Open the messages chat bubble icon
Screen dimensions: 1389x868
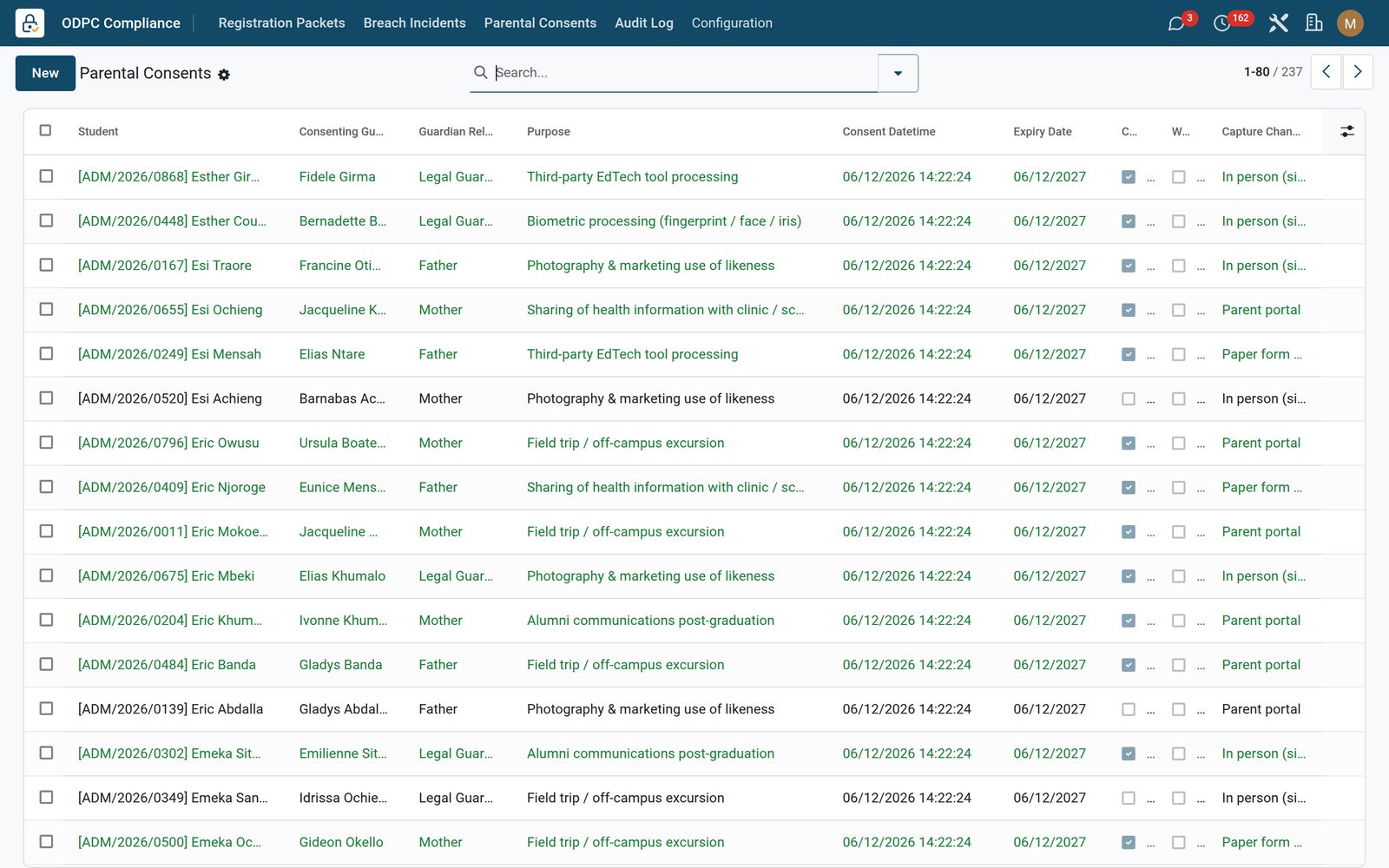(1176, 23)
